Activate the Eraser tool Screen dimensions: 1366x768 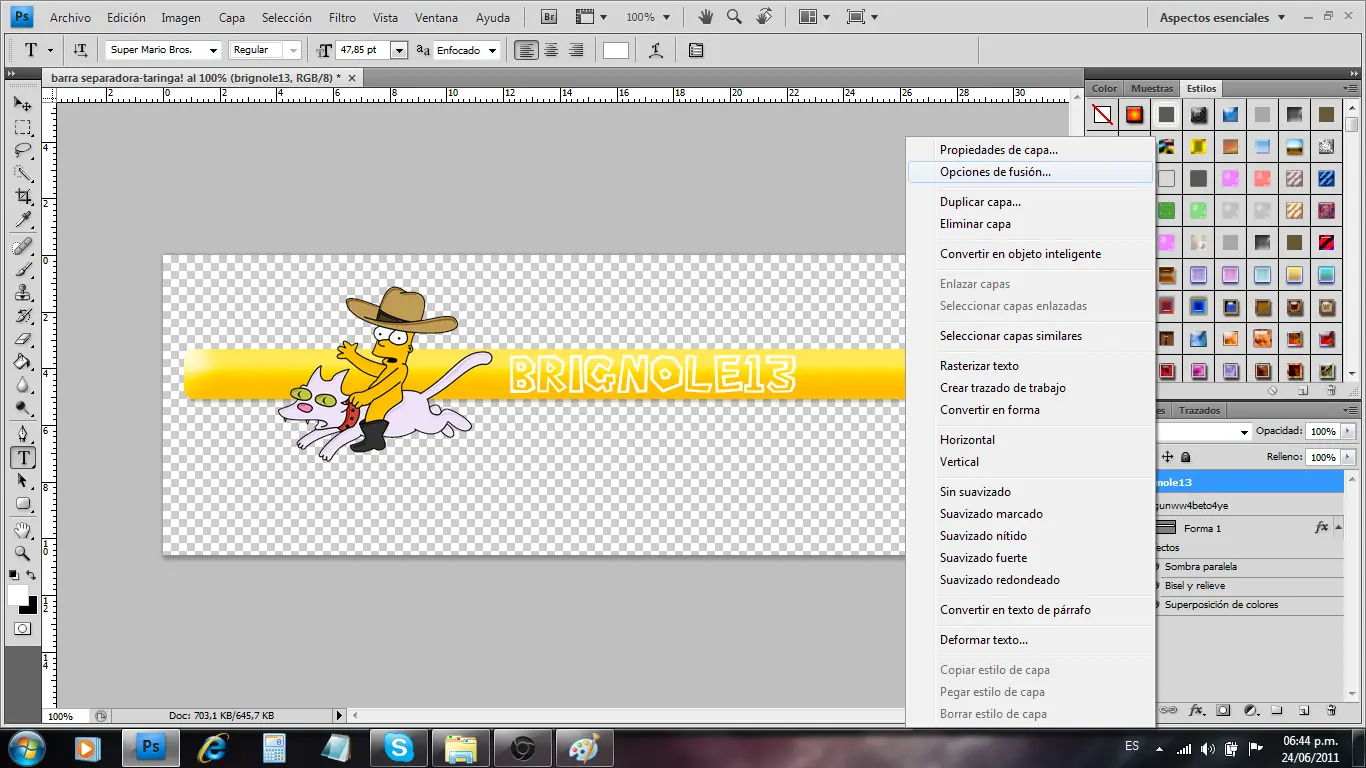point(22,338)
